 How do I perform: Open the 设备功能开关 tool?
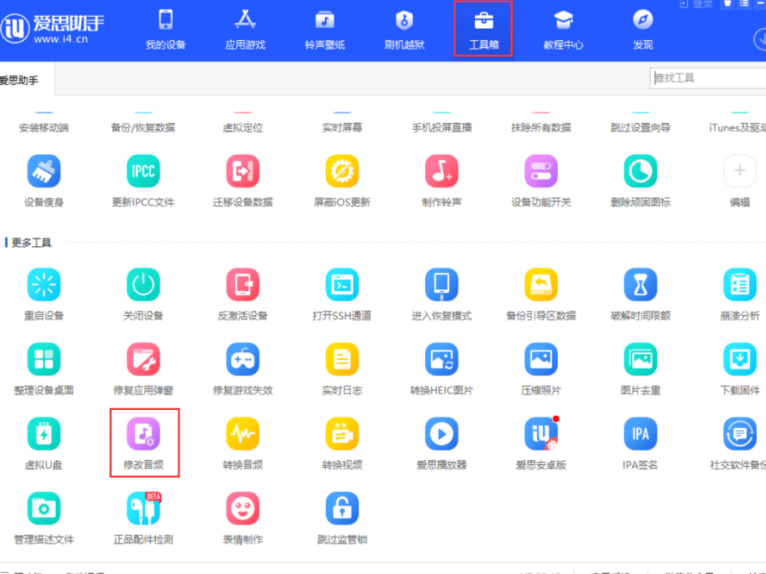point(541,171)
